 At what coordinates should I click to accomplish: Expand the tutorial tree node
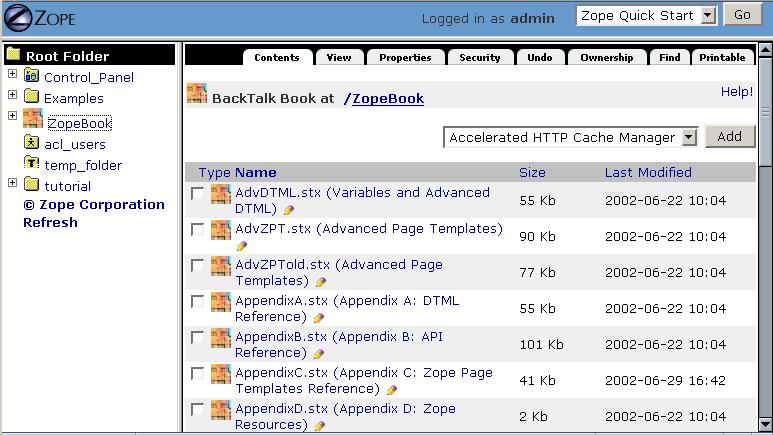pos(12,182)
